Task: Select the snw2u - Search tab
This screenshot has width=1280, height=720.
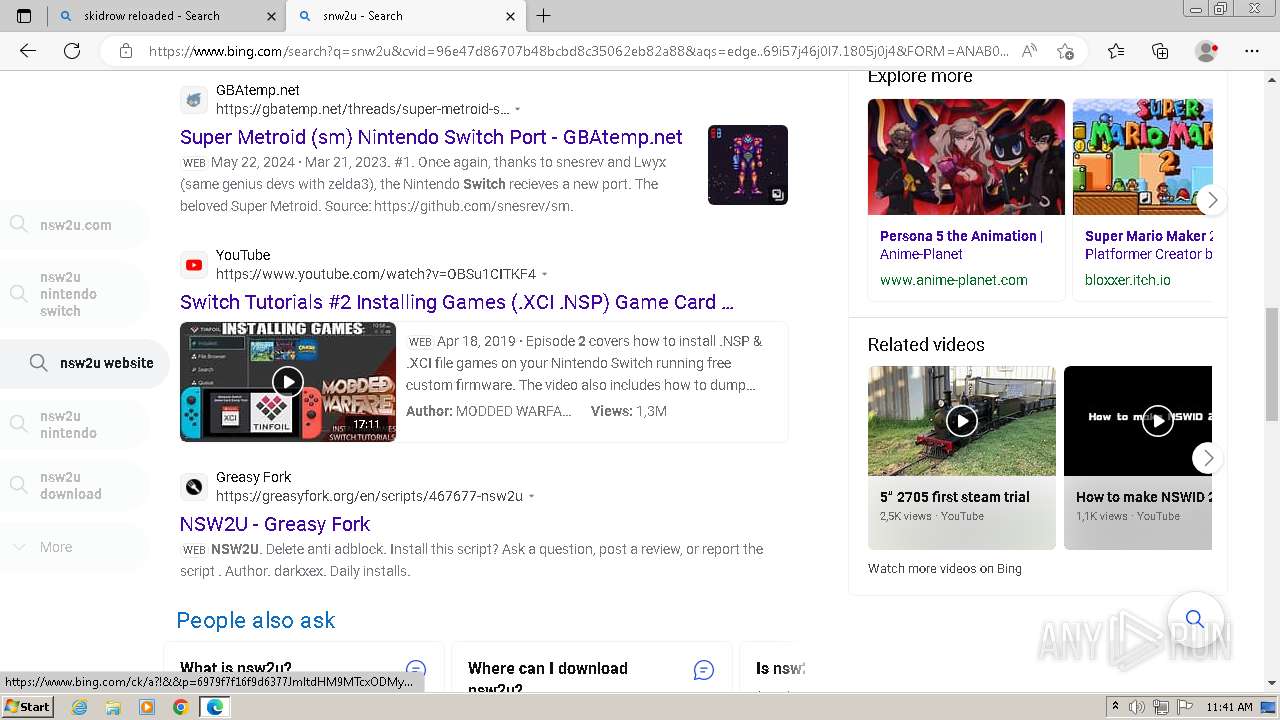Action: point(406,16)
